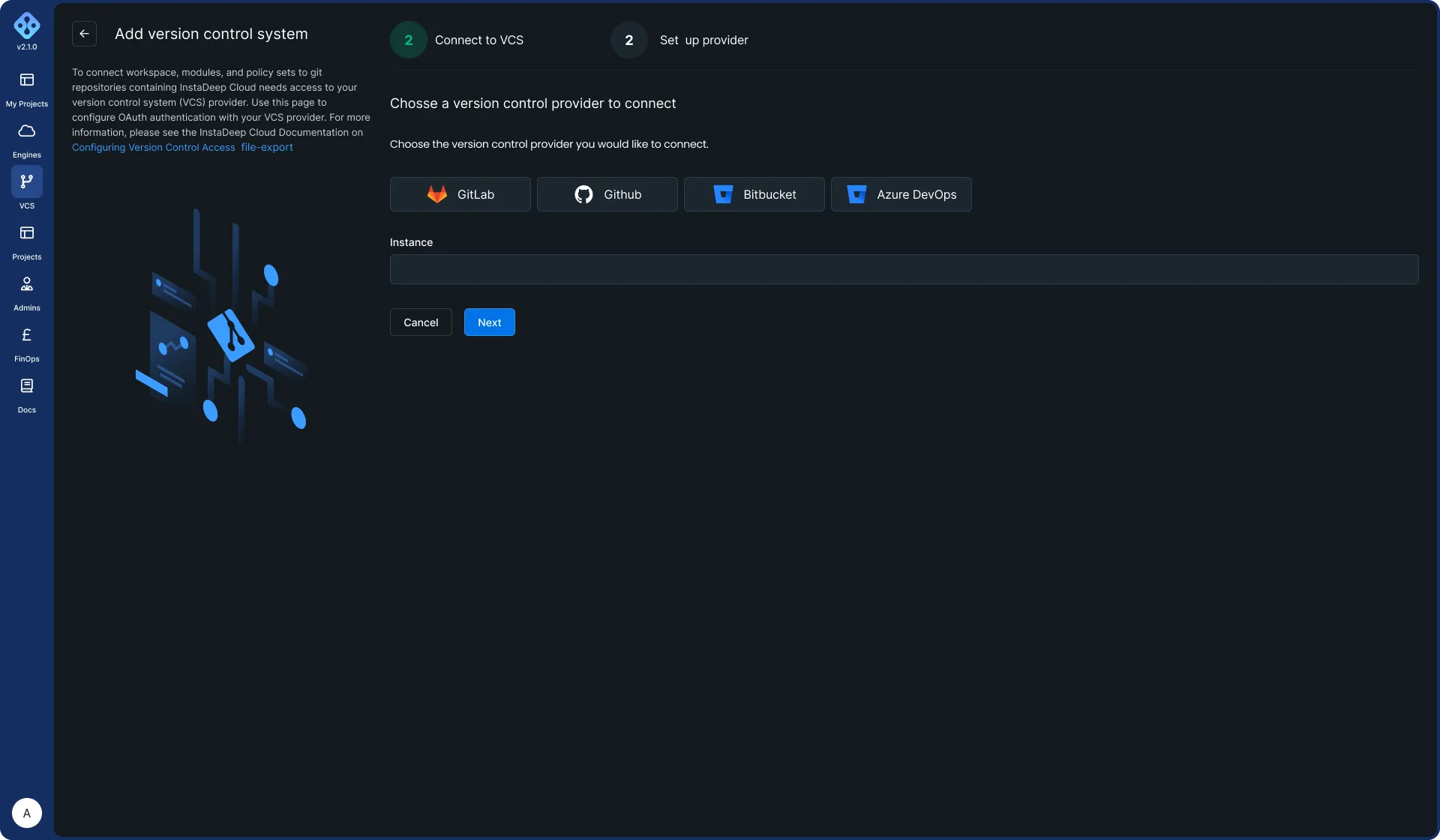This screenshot has width=1440, height=840.
Task: Open Projects sidebar icon
Action: coord(27,233)
